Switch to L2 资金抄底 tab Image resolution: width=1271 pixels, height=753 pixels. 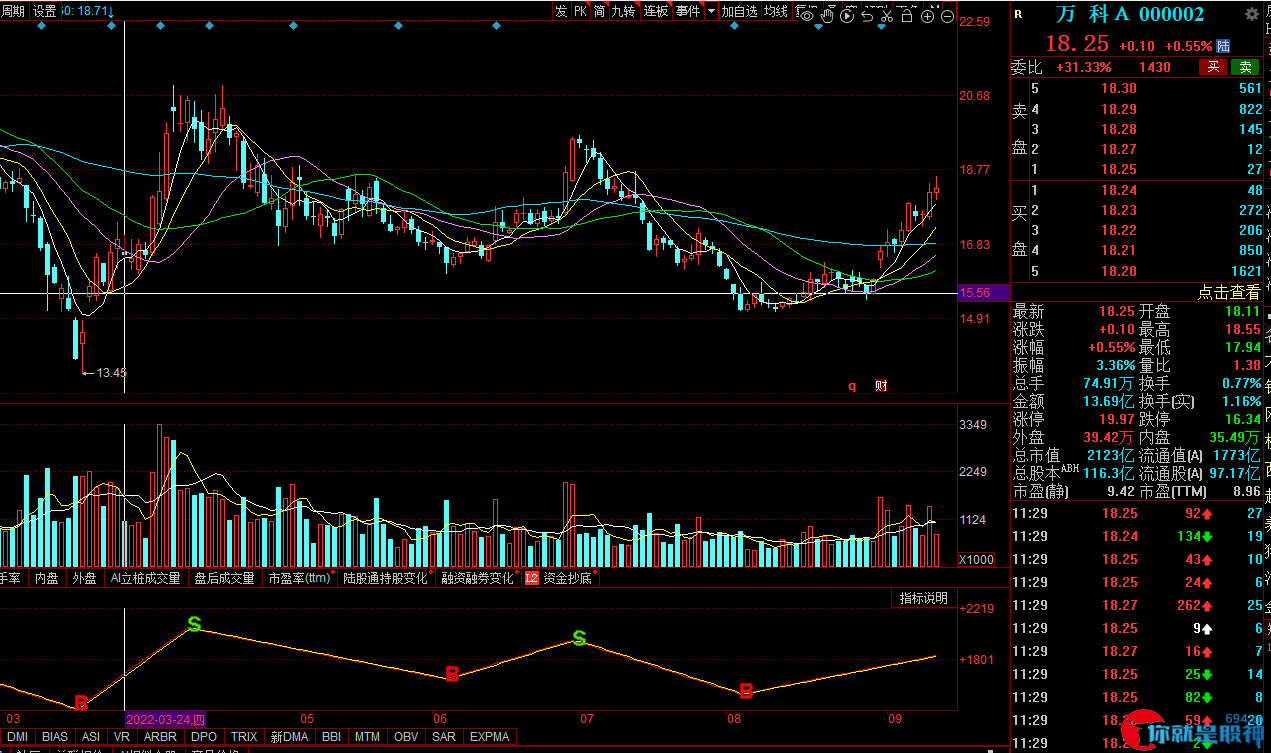coord(559,578)
